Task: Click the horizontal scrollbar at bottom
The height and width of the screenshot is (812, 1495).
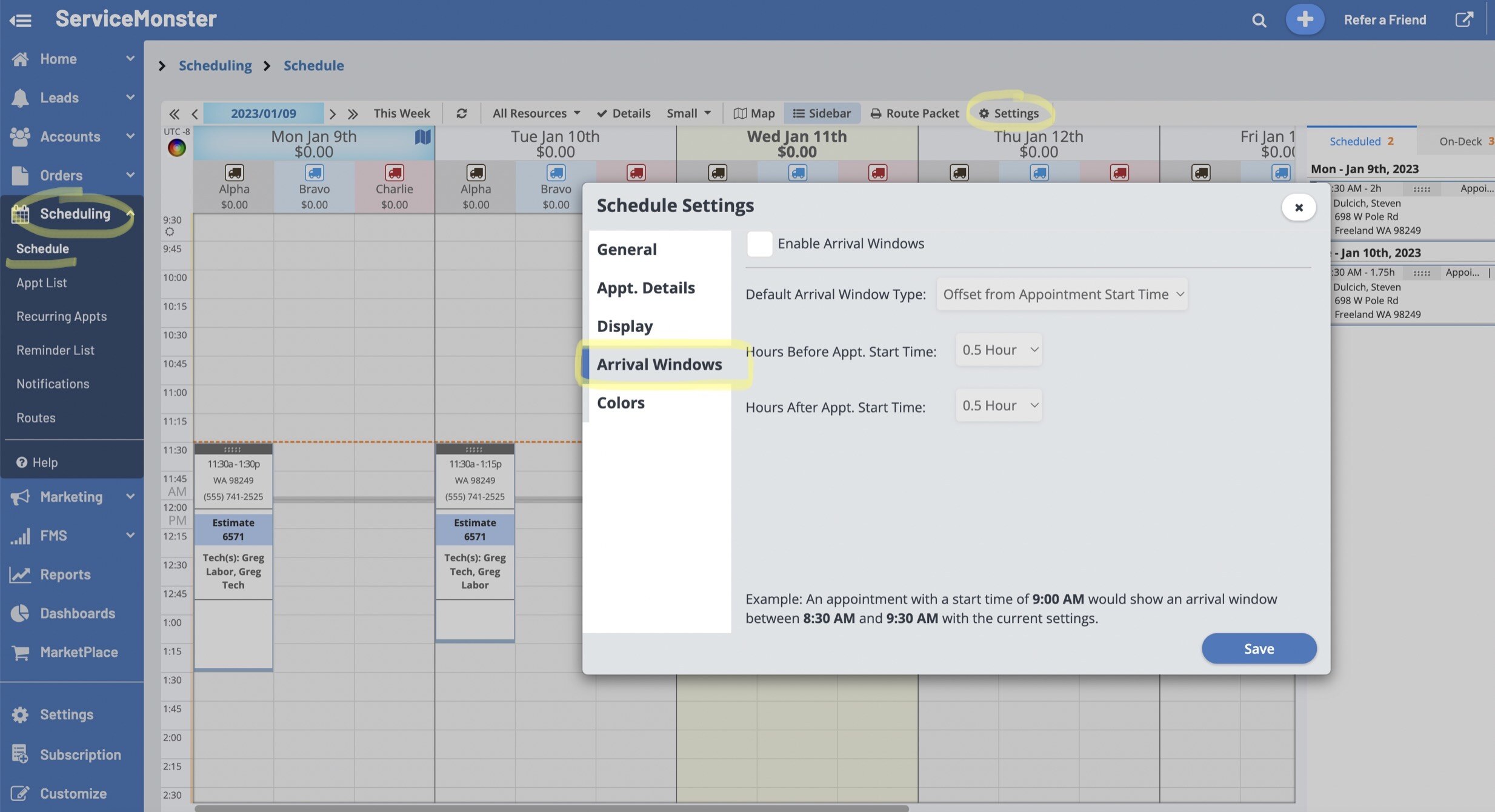Action: tap(551, 808)
